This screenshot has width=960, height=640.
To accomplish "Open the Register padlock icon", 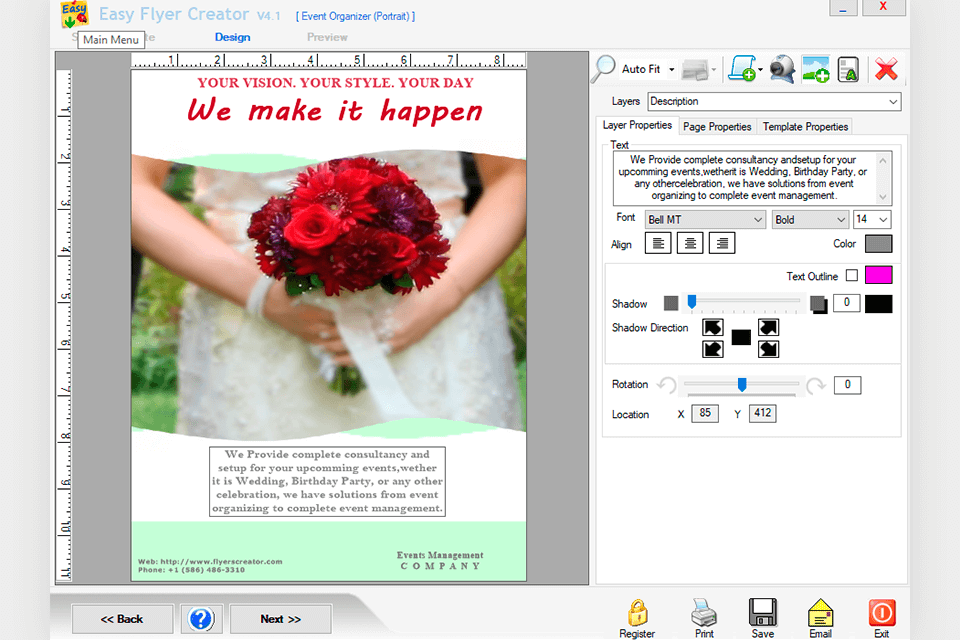I will pos(637,612).
